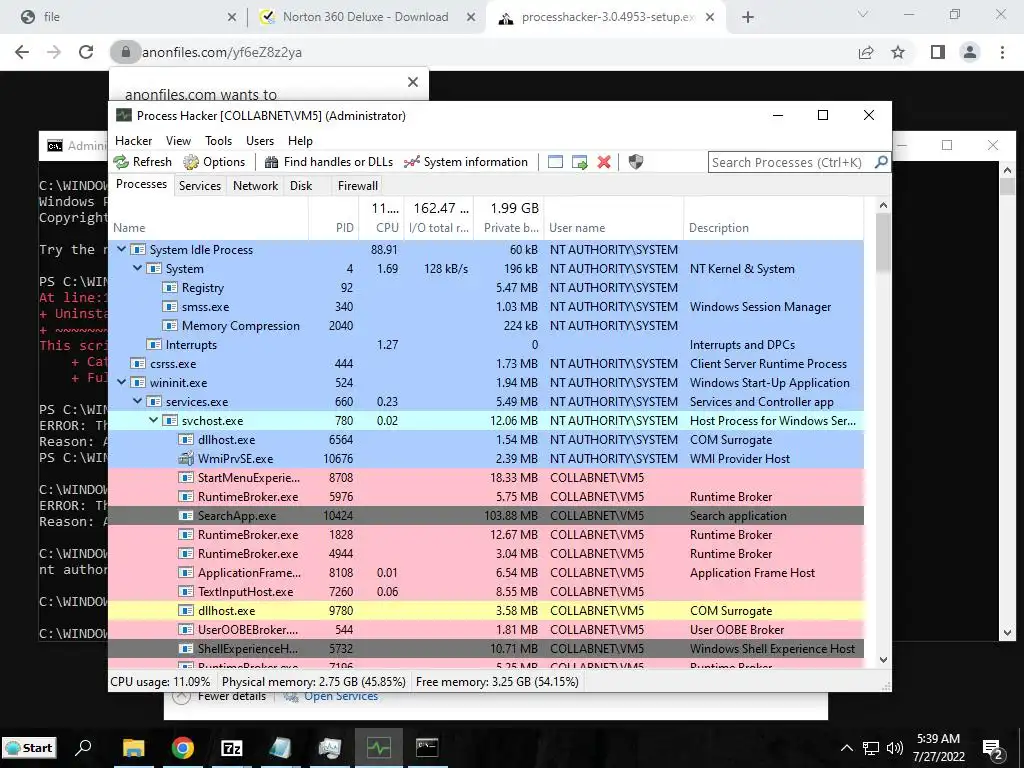
Task: Open Chrome profile icon
Action: pyautogui.click(x=970, y=52)
